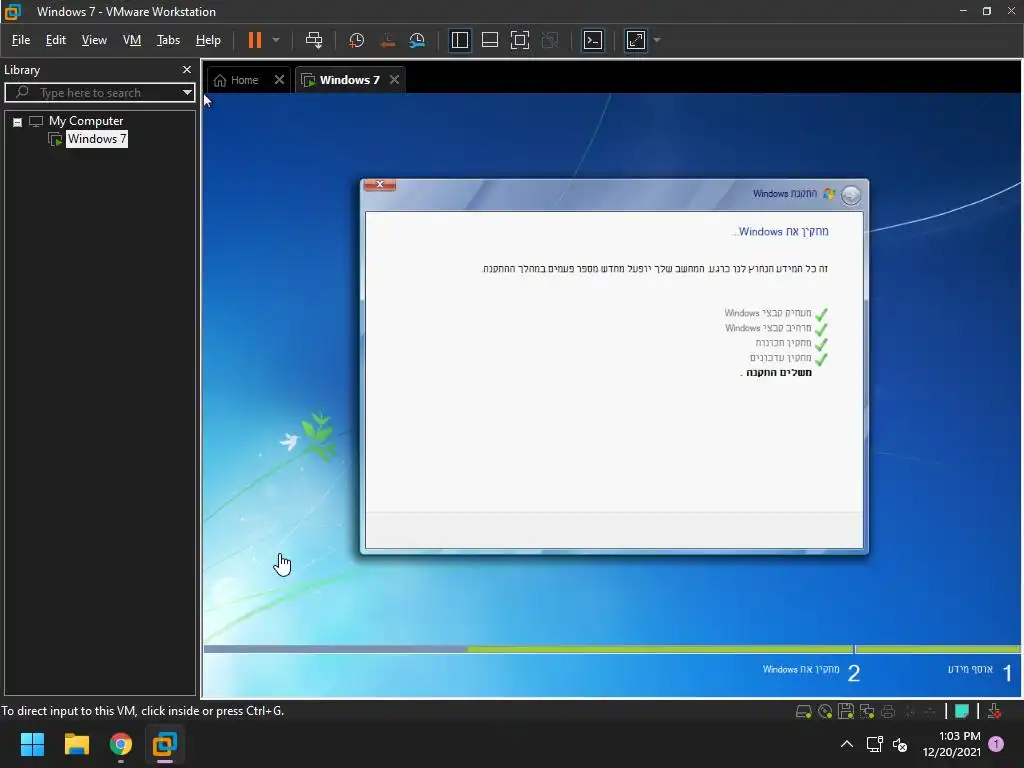Click the hard disk status bar icon
This screenshot has width=1024, height=768.
point(803,712)
